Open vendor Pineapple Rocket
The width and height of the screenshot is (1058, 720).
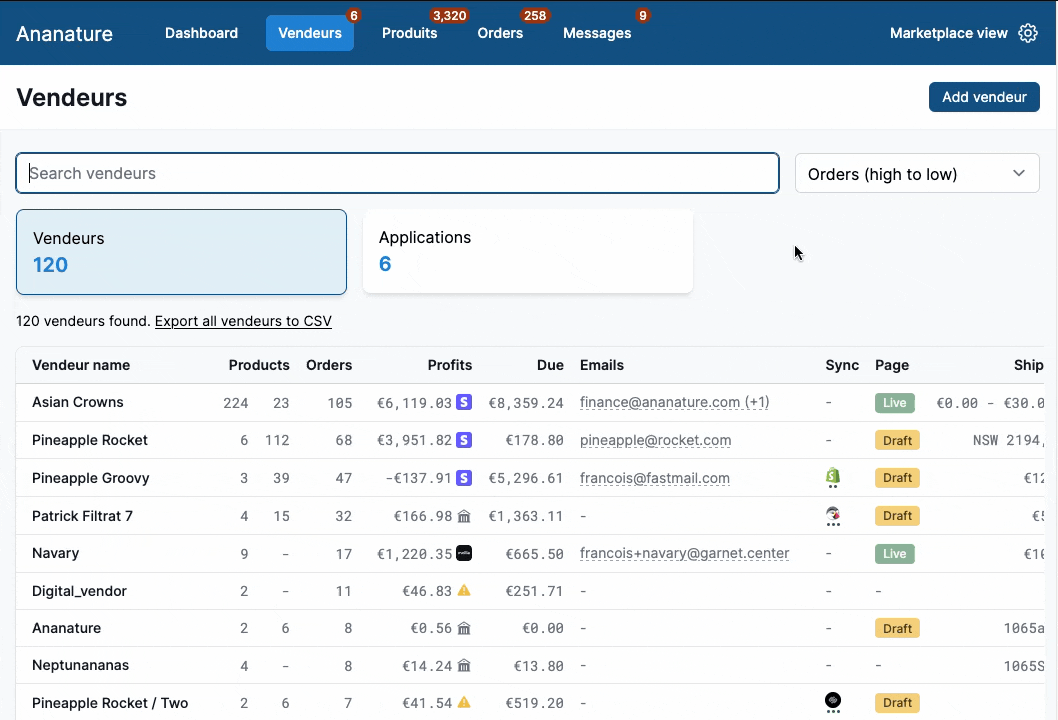[x=90, y=440]
